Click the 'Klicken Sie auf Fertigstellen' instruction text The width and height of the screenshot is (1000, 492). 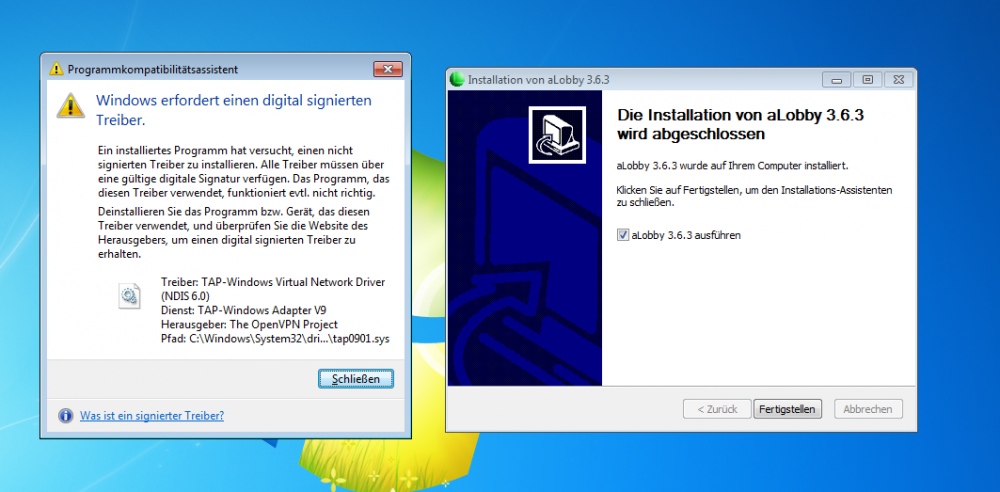click(x=754, y=197)
